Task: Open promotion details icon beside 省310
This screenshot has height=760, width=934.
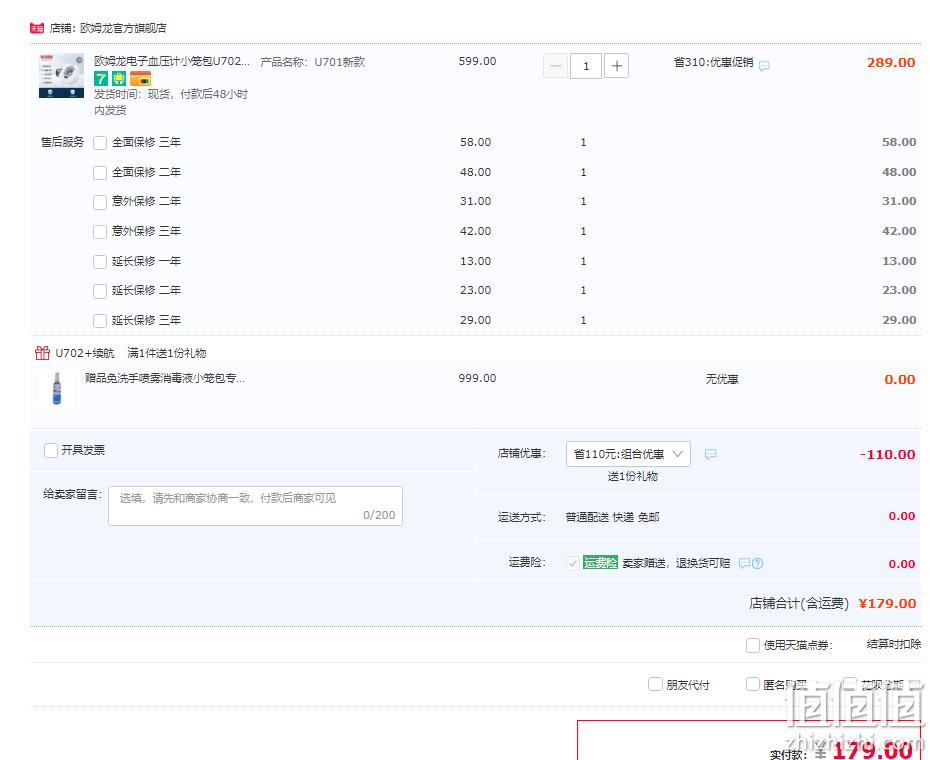Action: pyautogui.click(x=764, y=66)
